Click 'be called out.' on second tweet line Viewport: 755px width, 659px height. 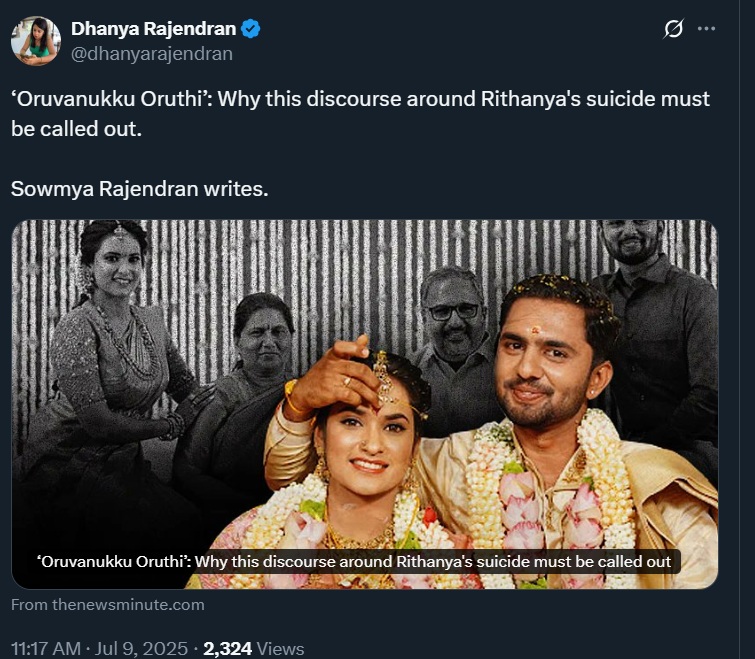(71, 129)
